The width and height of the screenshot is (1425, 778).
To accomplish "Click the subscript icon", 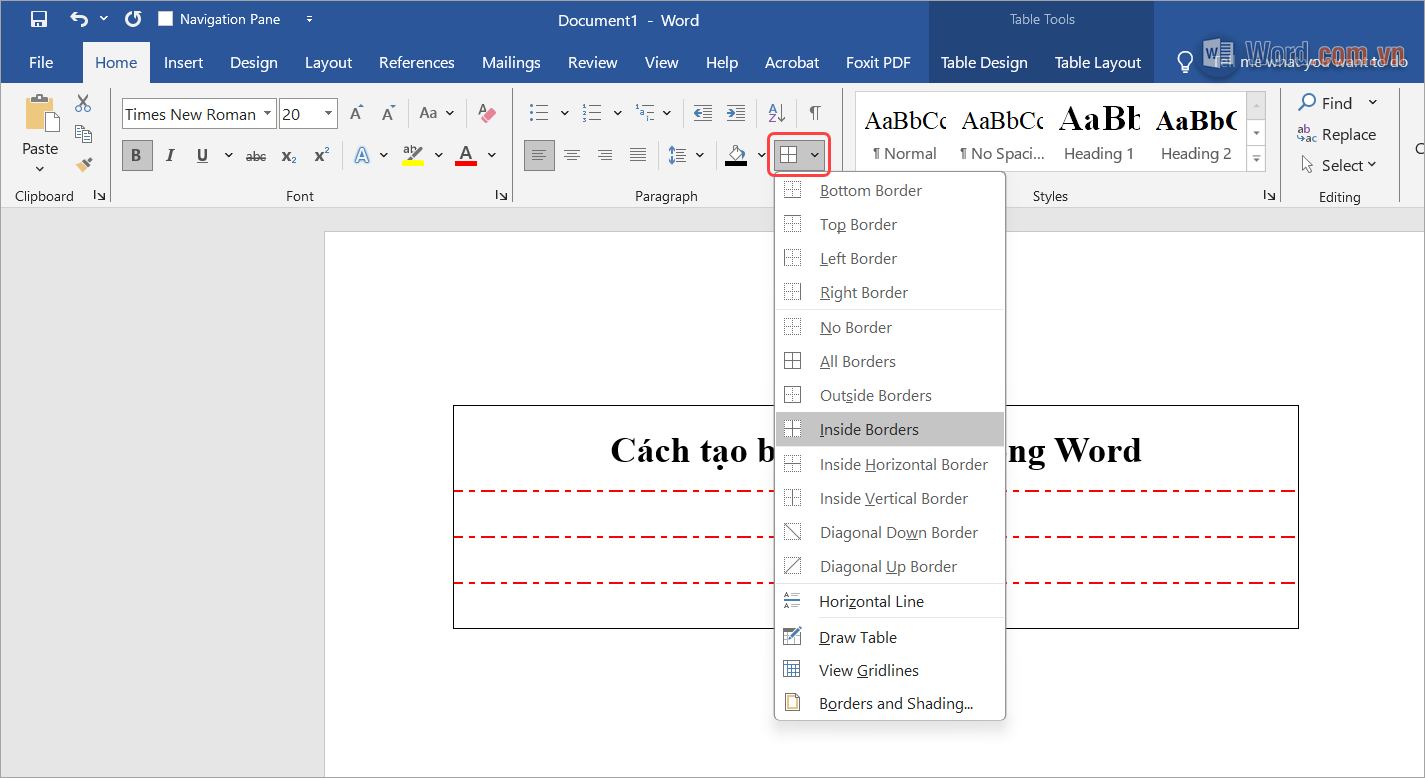I will click(288, 155).
